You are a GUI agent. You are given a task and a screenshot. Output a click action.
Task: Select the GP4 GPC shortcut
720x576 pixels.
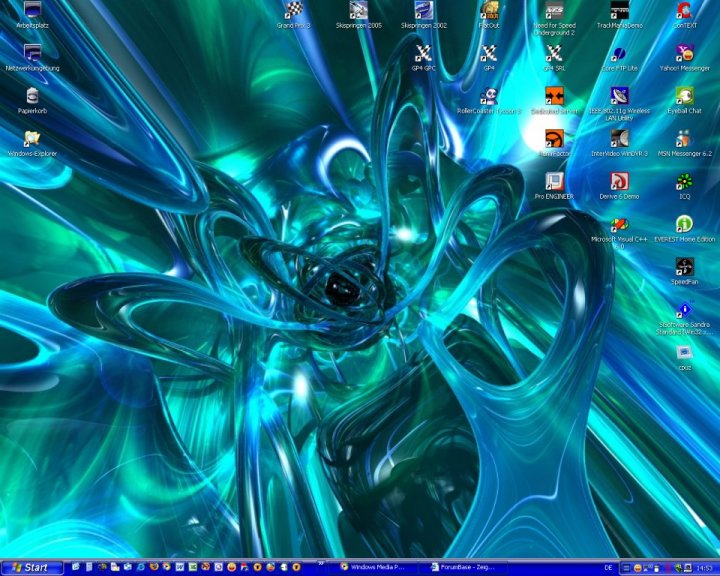pyautogui.click(x=424, y=57)
